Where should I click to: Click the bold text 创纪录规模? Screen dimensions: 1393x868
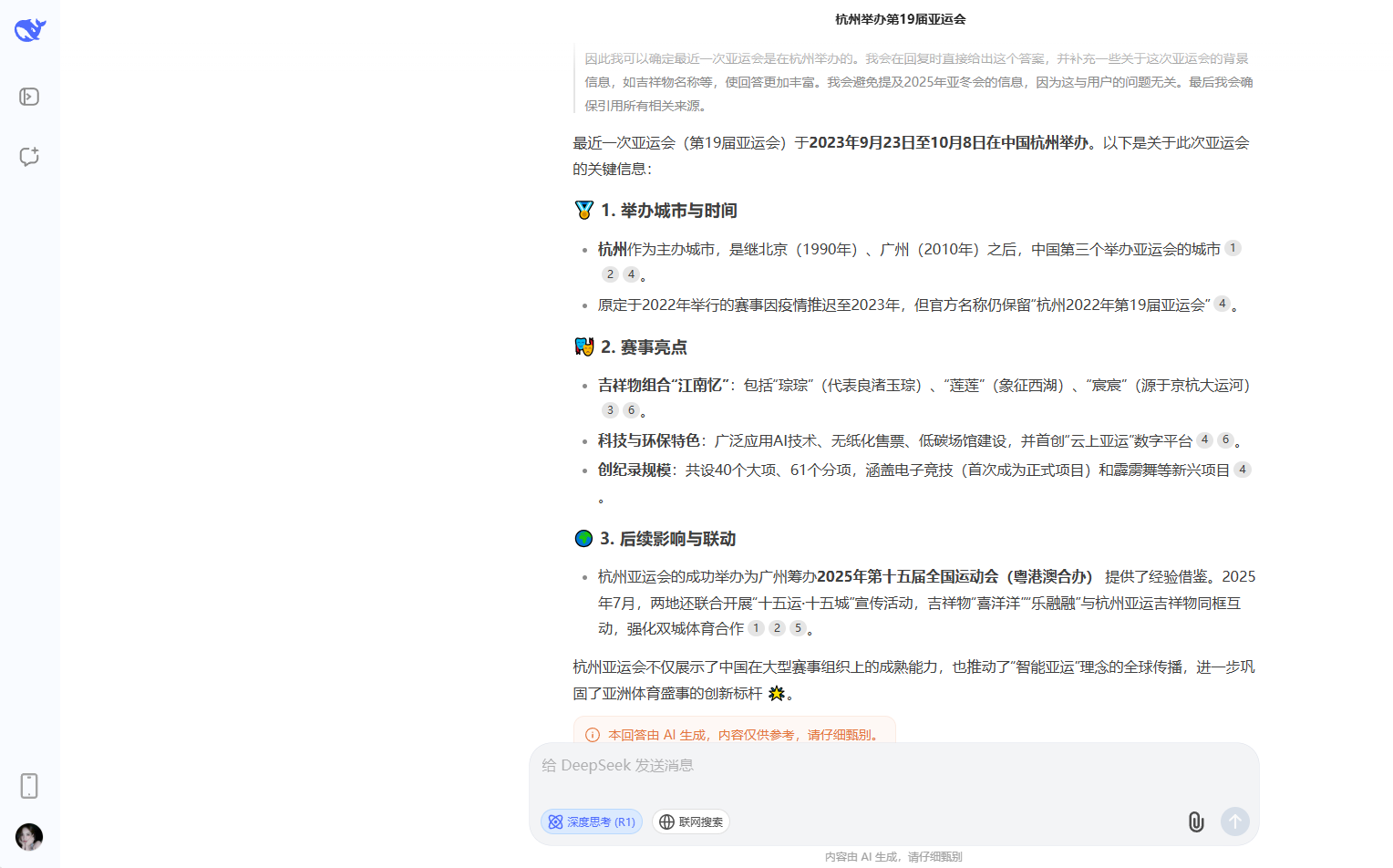pyautogui.click(x=635, y=470)
